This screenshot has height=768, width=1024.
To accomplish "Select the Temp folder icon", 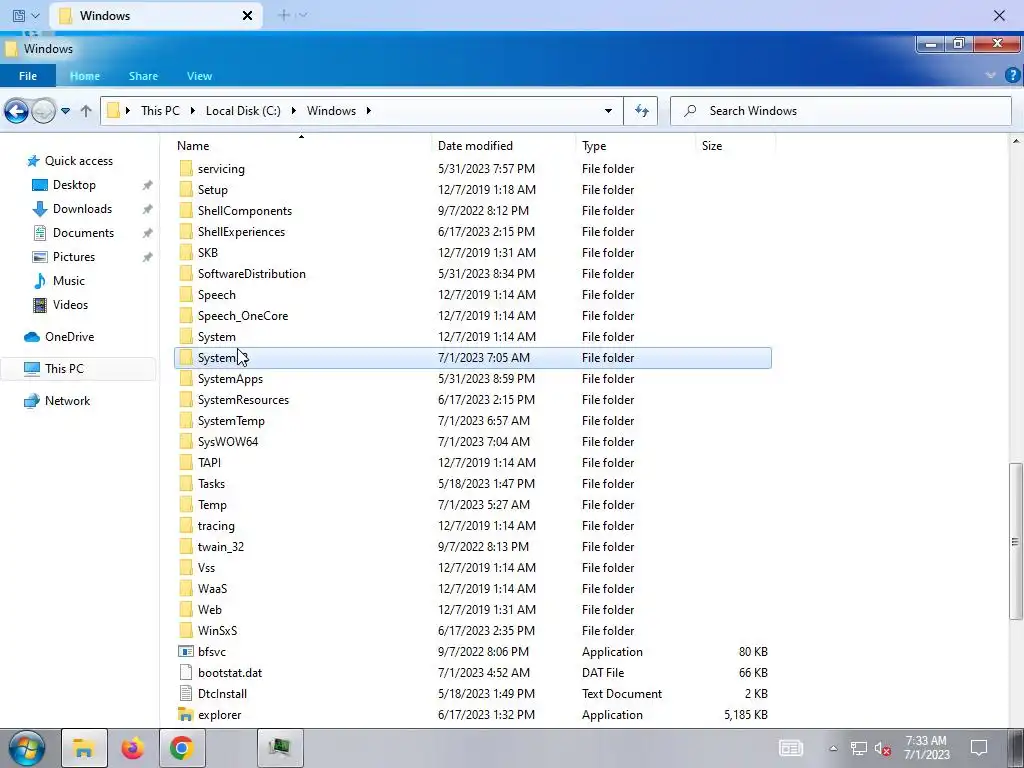I will click(x=186, y=505).
